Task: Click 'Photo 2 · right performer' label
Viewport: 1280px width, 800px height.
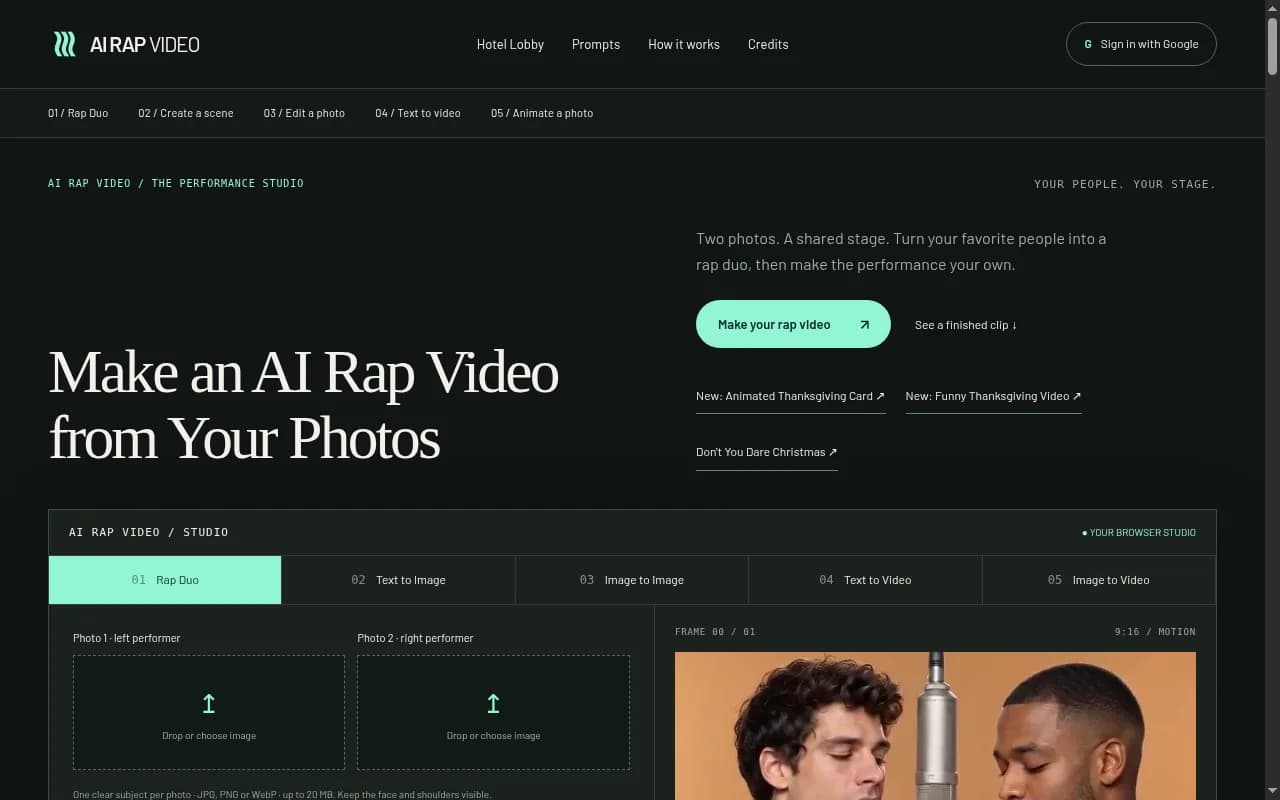Action: point(415,638)
